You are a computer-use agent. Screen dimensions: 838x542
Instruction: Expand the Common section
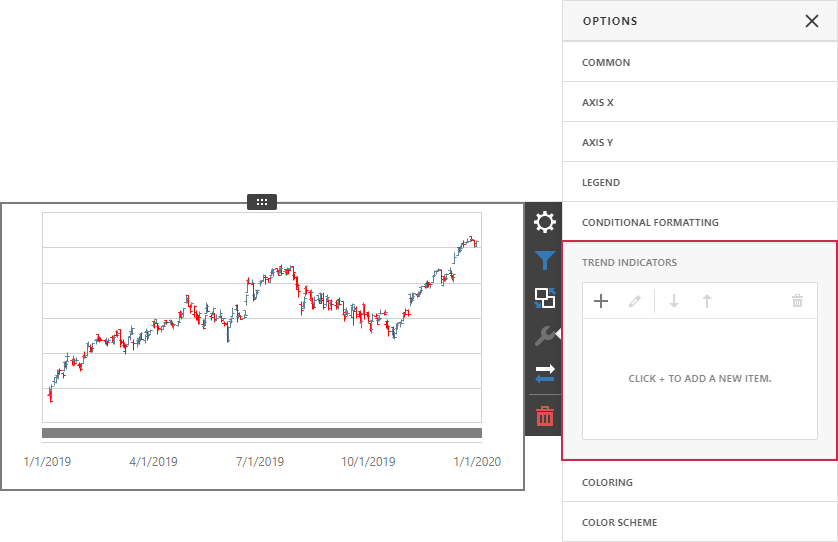[700, 62]
